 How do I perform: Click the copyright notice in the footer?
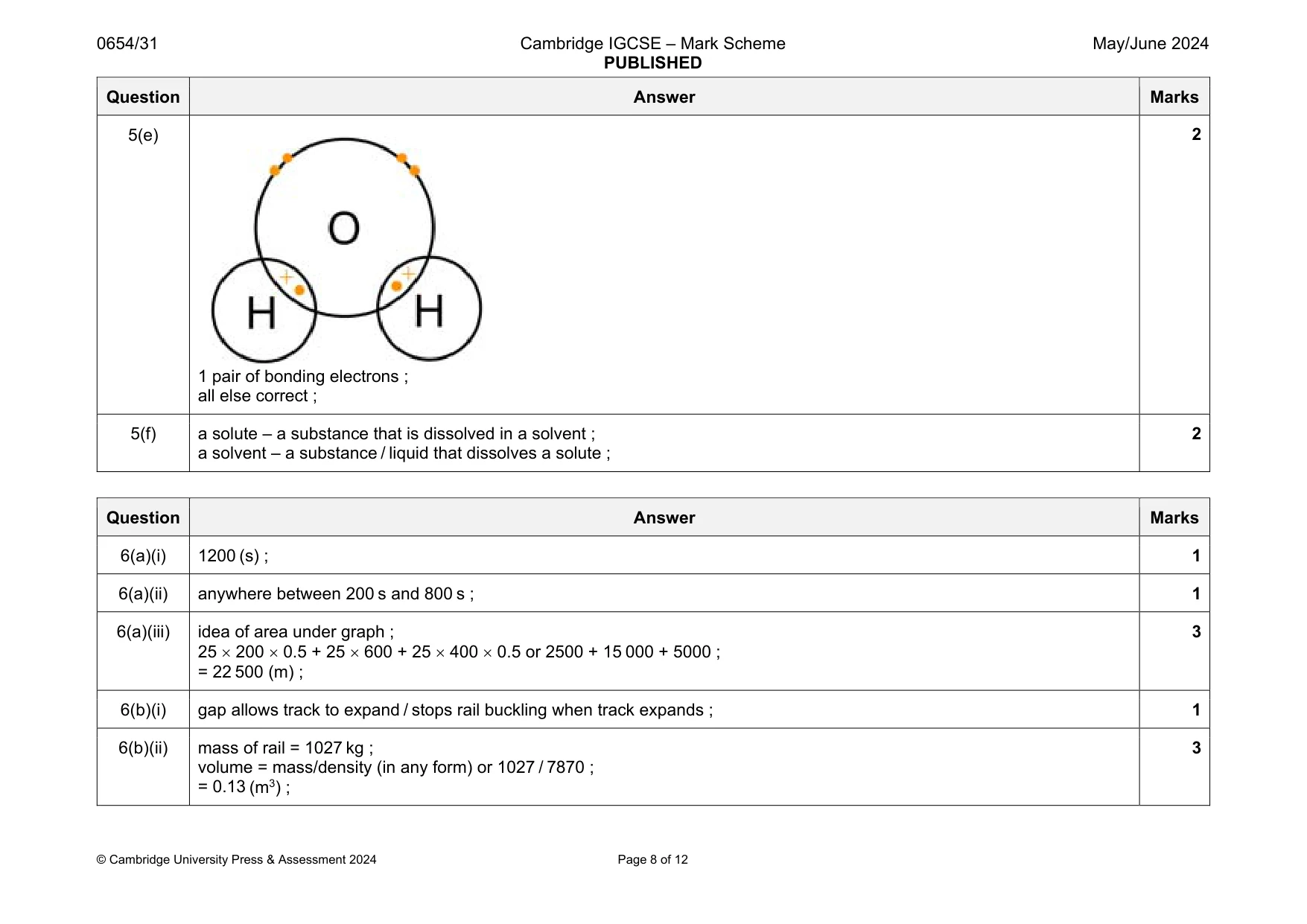[236, 859]
